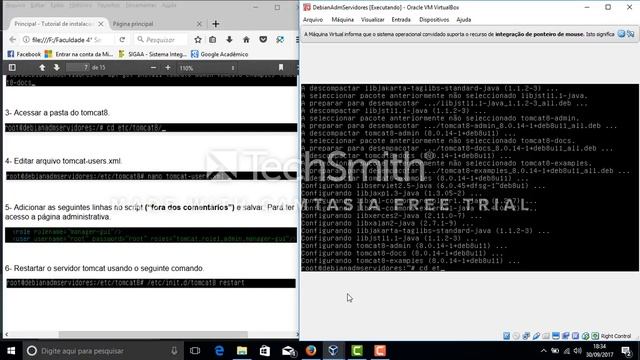640x360 pixels.
Task: Open Entrar na conta da Microsoft bookmark
Action: coord(79,54)
